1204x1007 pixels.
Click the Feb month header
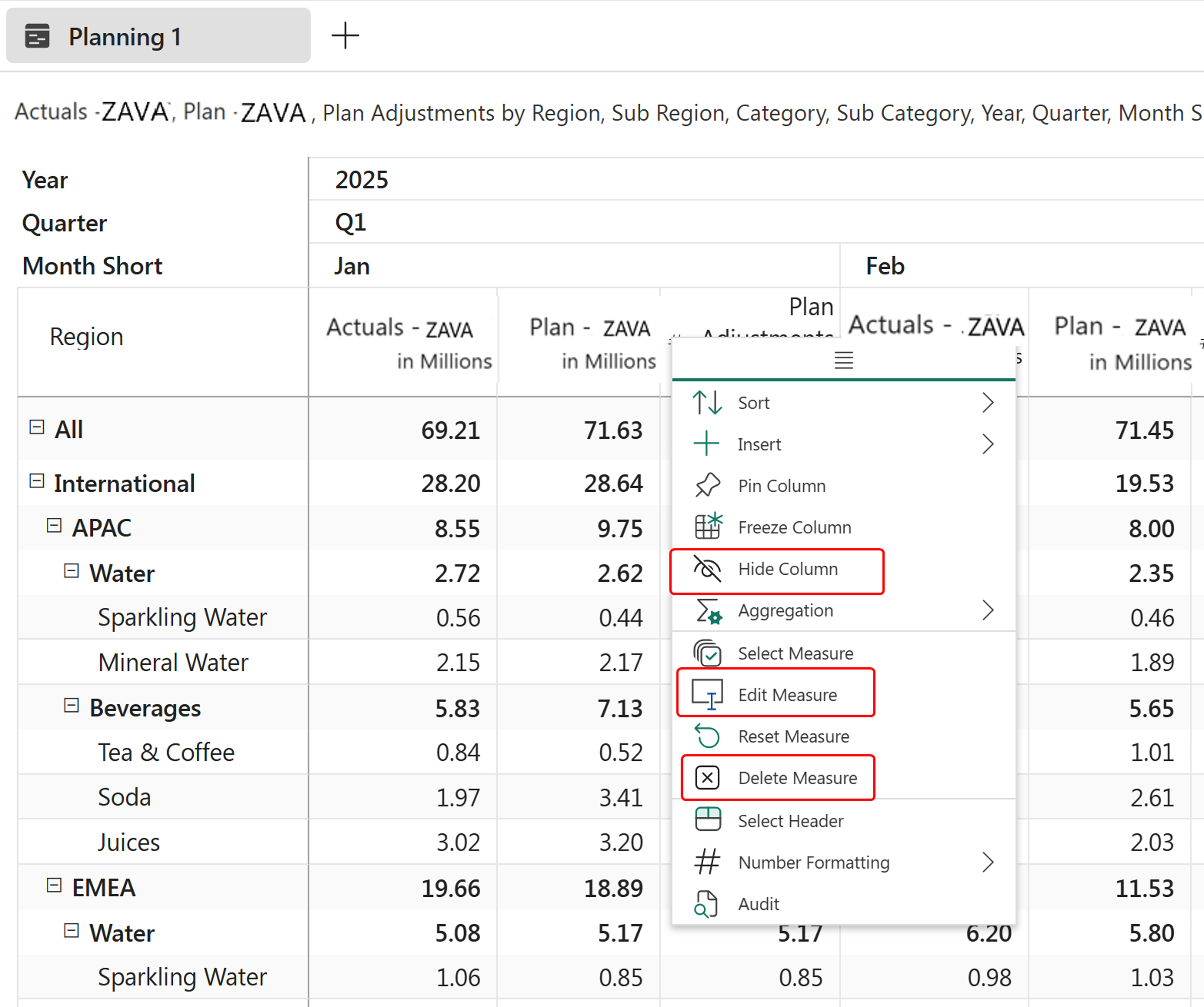coord(885,266)
